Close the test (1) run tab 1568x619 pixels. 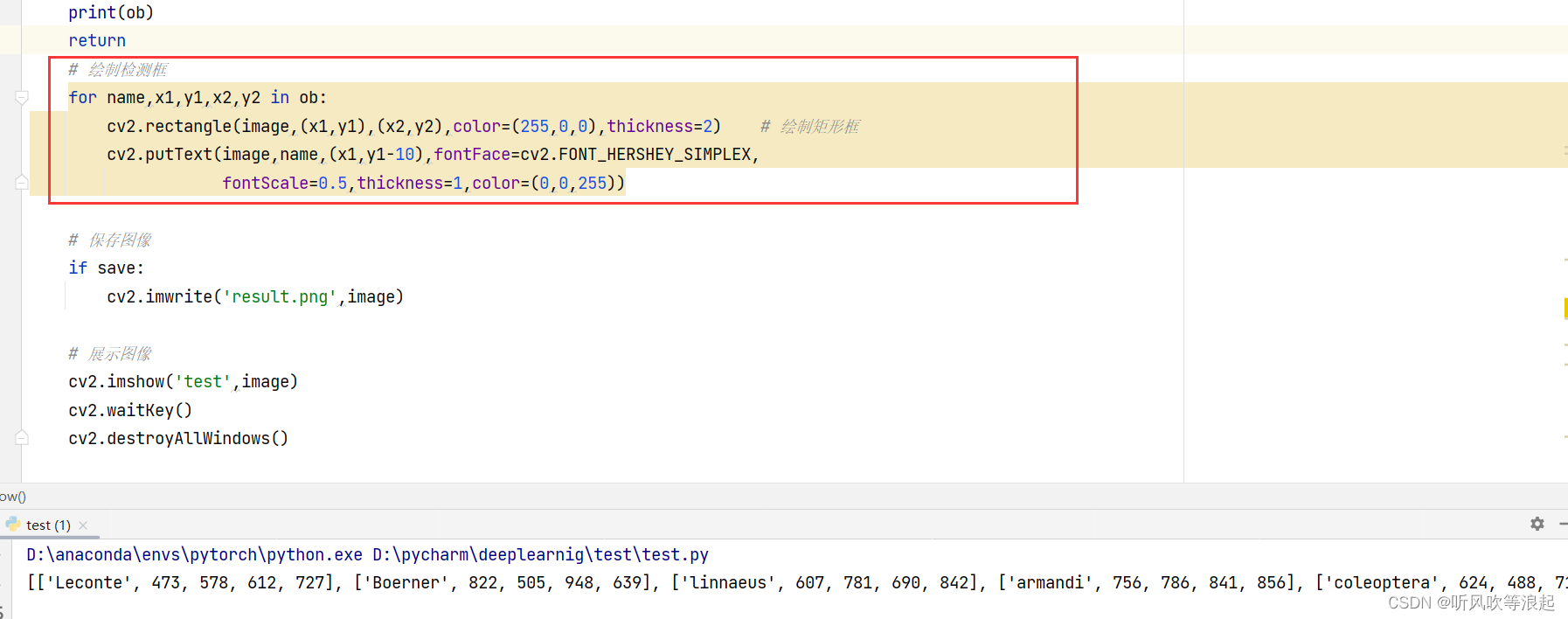[x=83, y=525]
